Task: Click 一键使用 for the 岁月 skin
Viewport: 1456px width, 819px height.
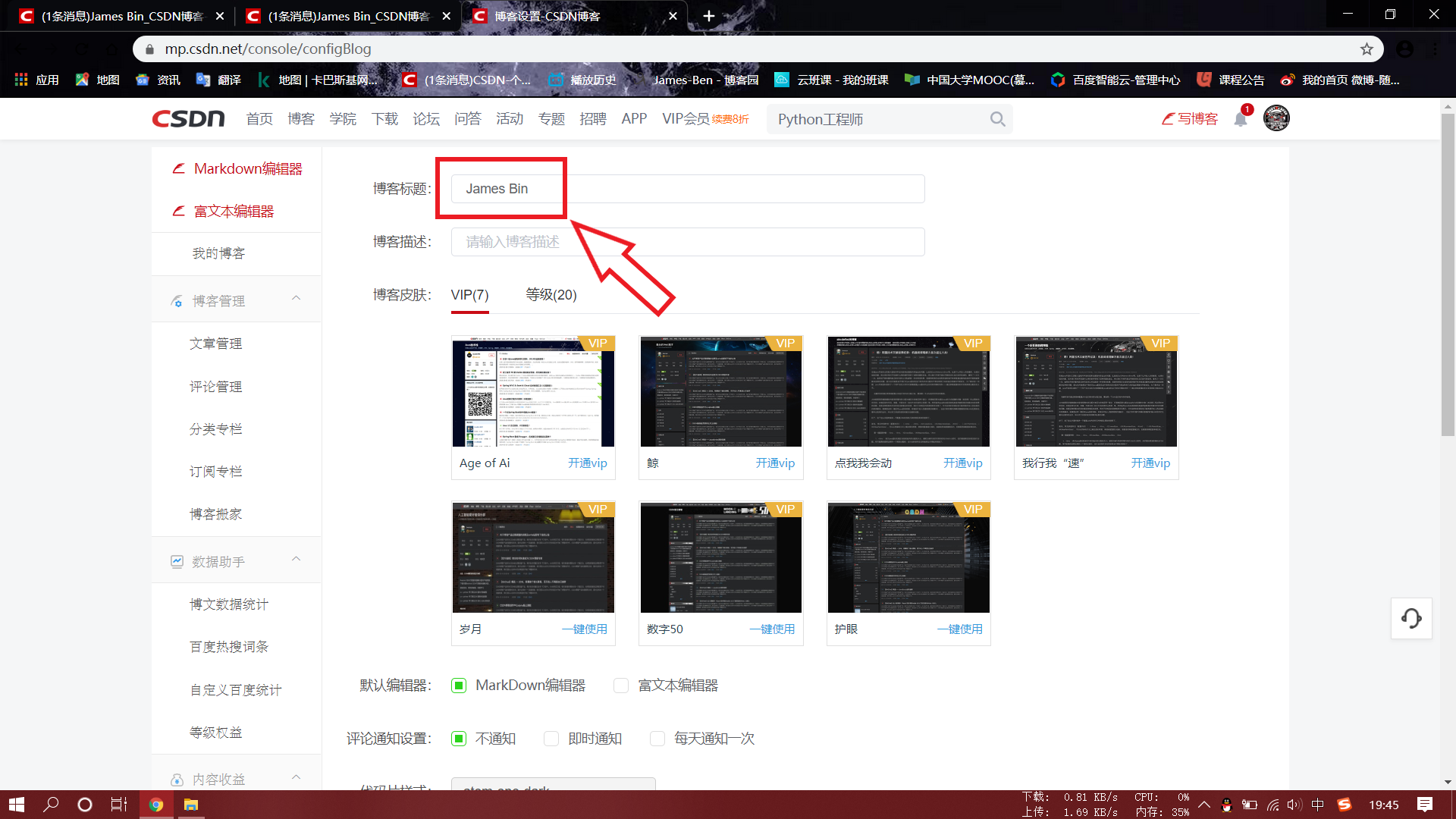Action: (584, 629)
